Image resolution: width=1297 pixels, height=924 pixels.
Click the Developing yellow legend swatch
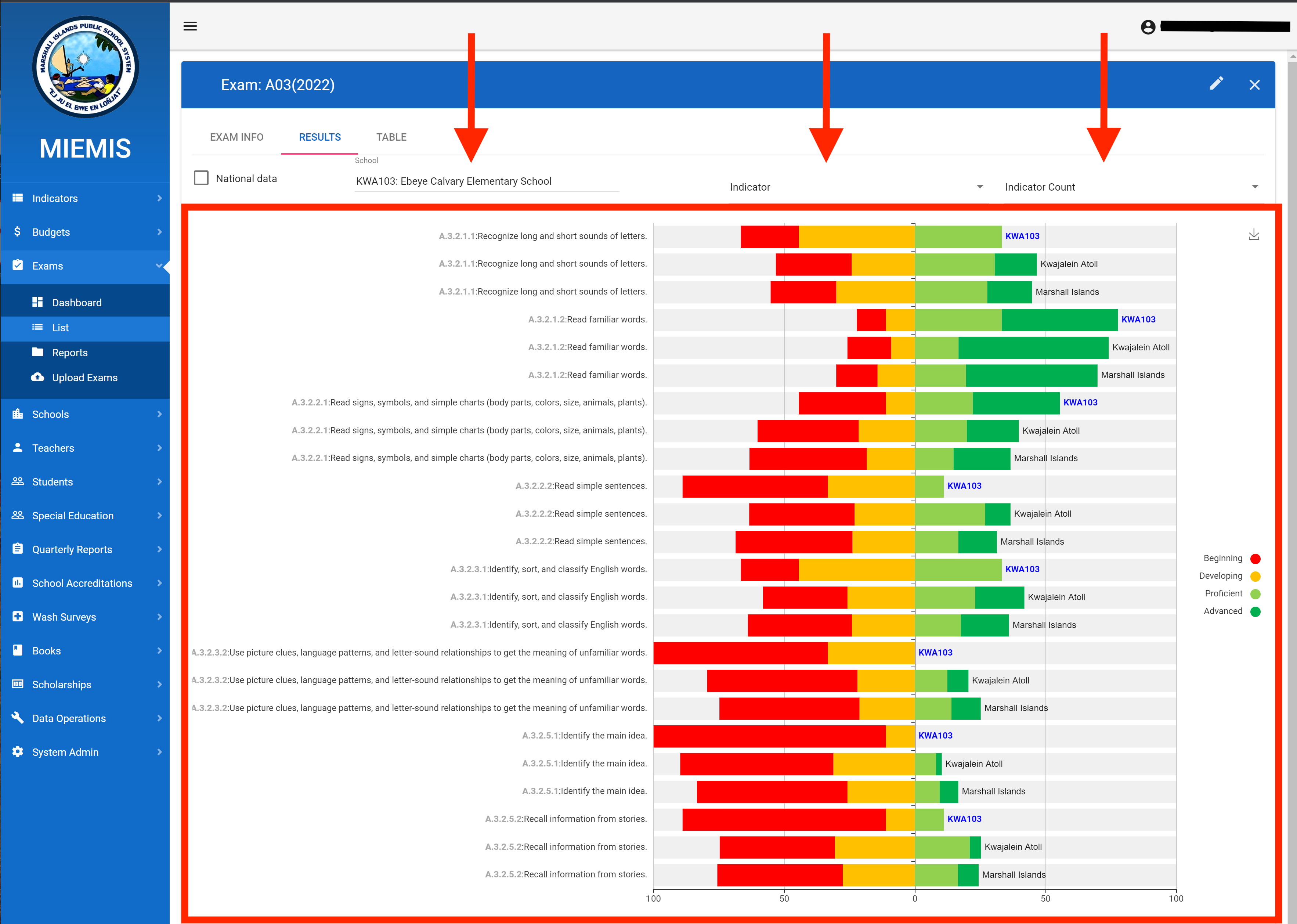pos(1256,576)
